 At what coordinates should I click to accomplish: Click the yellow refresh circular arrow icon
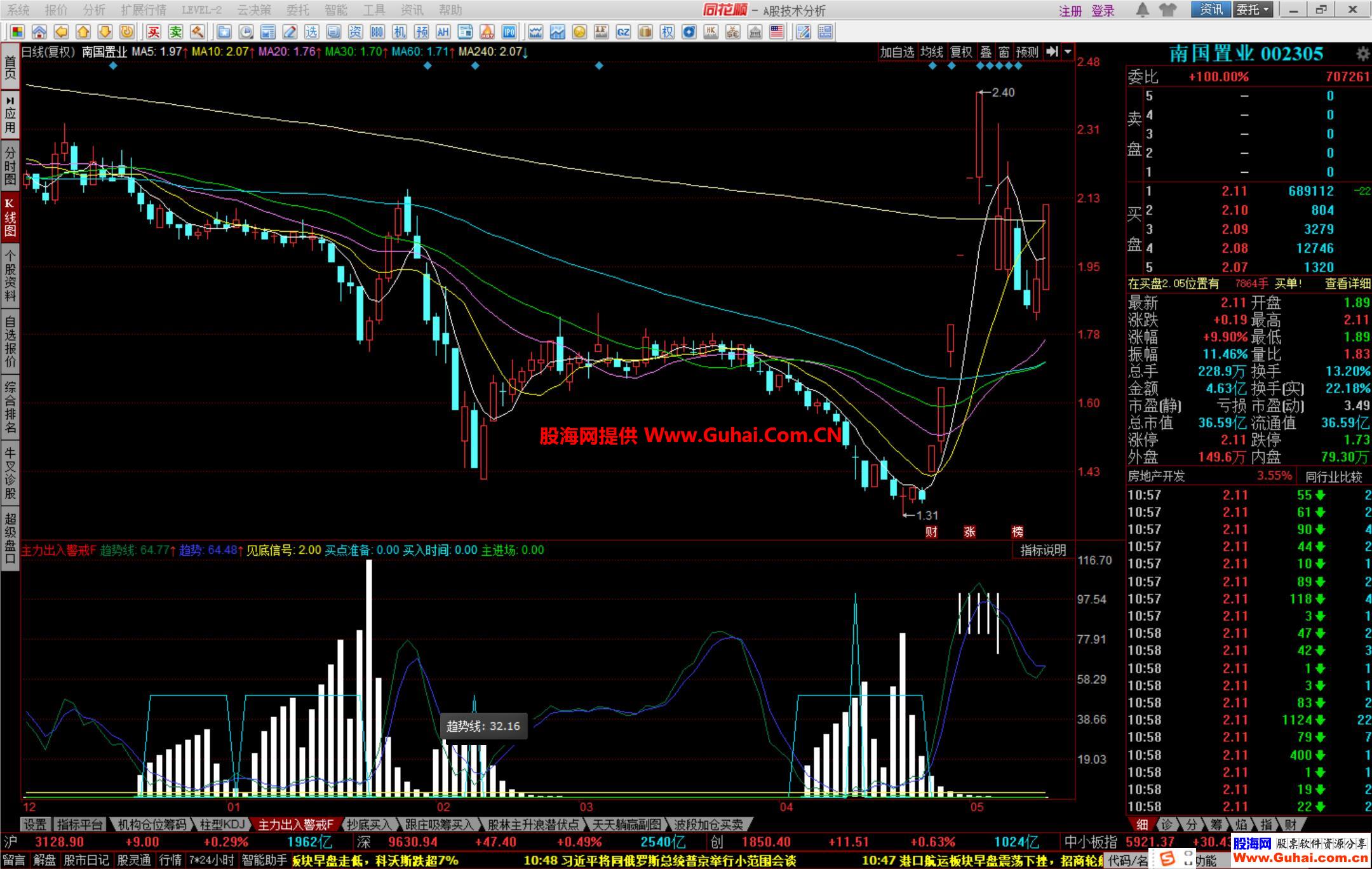[127, 32]
